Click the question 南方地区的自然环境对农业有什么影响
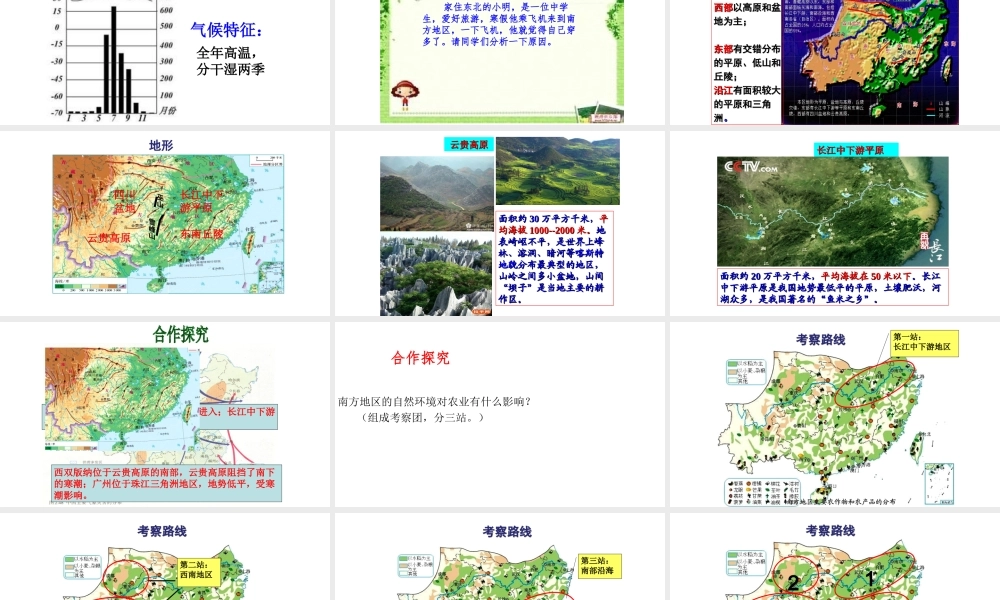The height and width of the screenshot is (600, 1000). coord(434,402)
